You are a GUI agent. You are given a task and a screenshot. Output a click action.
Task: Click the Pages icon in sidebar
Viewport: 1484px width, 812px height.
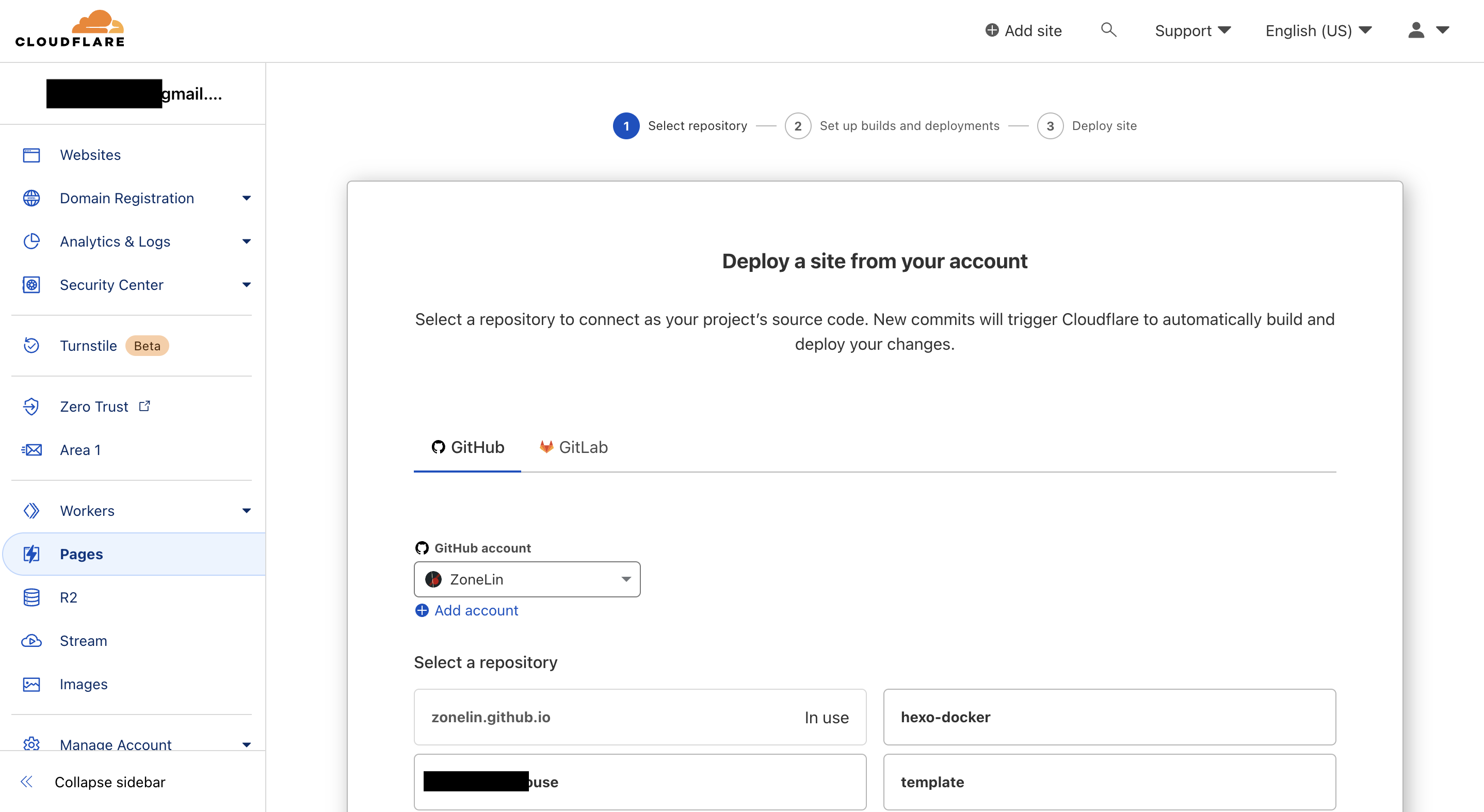(33, 554)
